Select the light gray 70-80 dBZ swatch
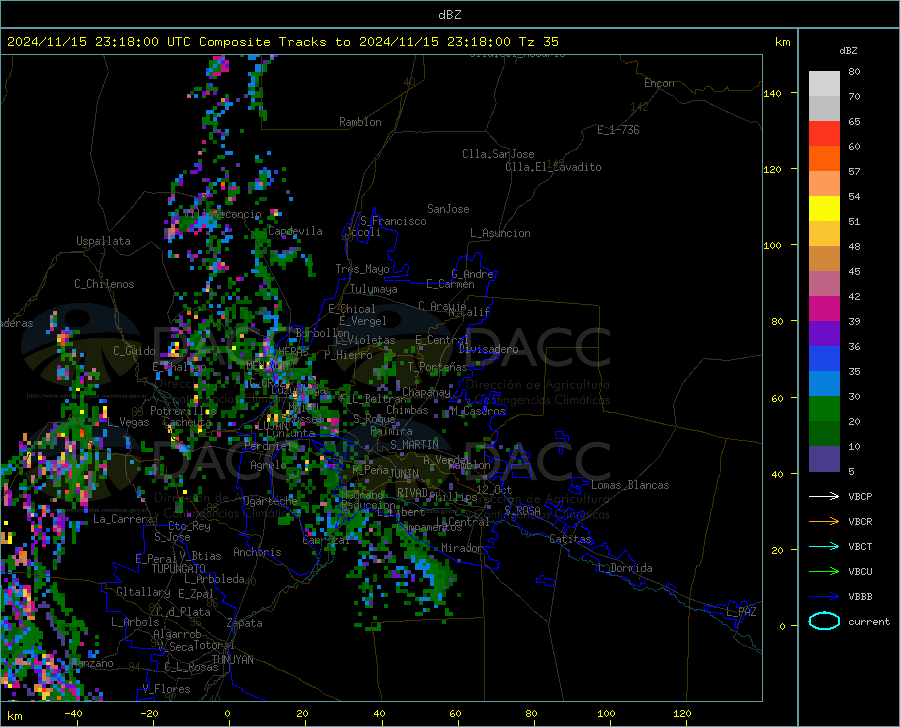The width and height of the screenshot is (900, 727). [x=824, y=84]
